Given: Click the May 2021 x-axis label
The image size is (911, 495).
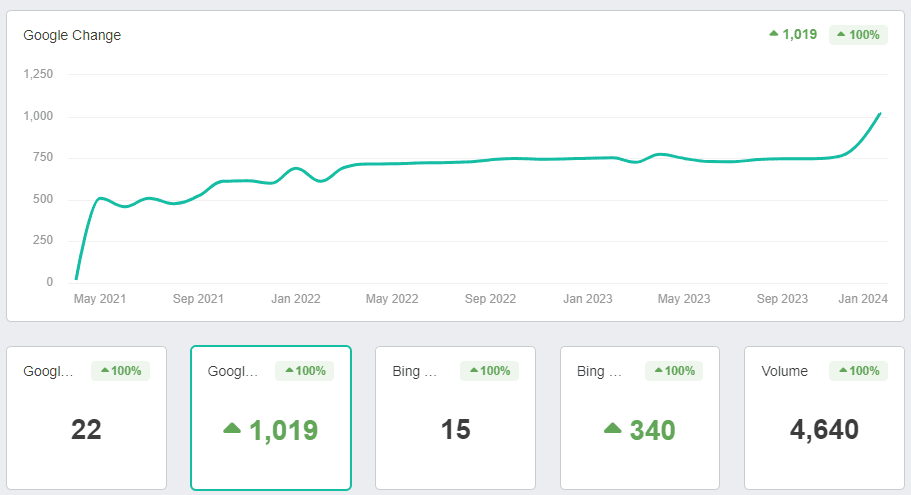Looking at the screenshot, I should 100,299.
